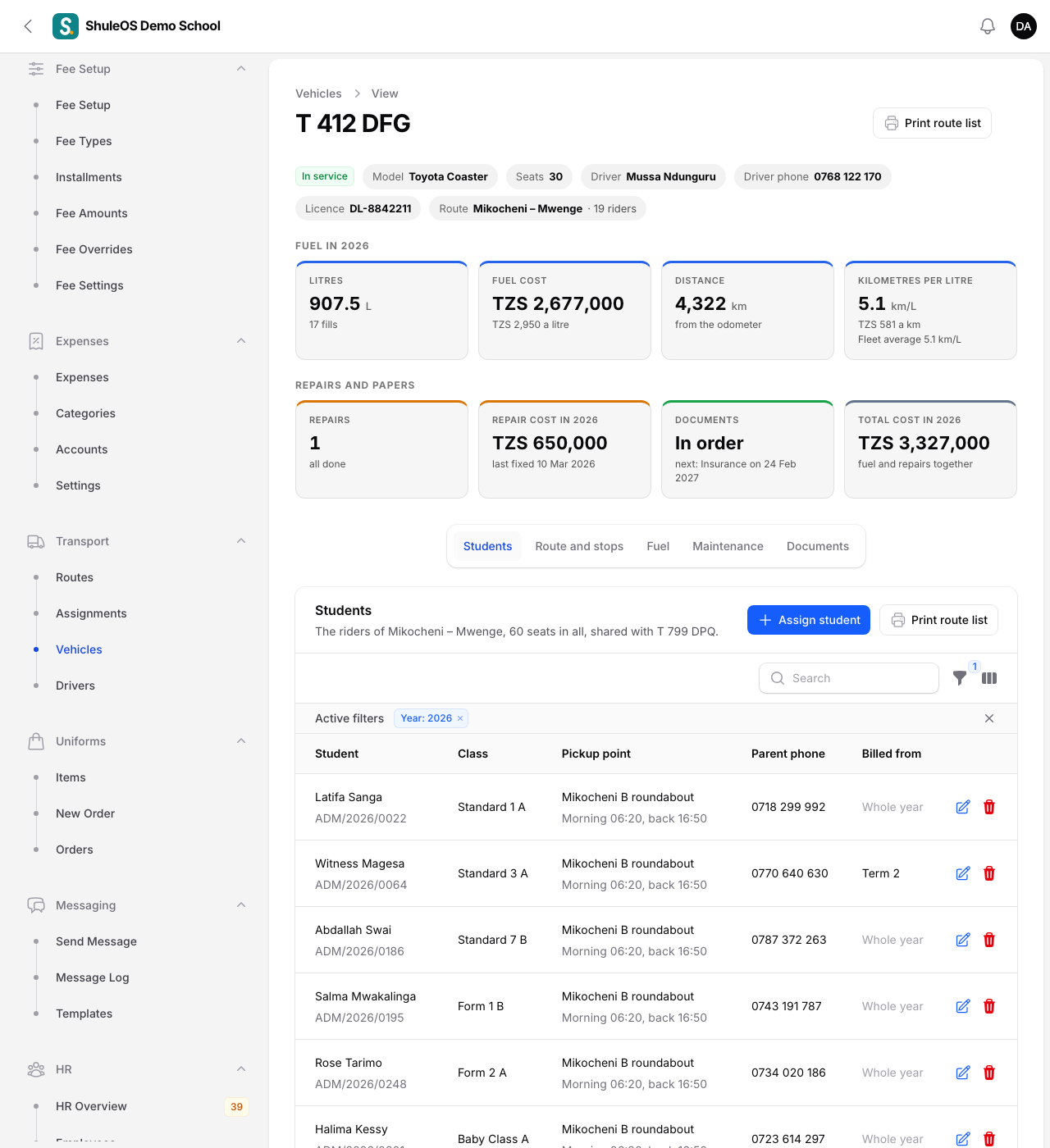Viewport: 1050px width, 1148px height.
Task: Switch to the Documents tab
Action: tap(818, 546)
